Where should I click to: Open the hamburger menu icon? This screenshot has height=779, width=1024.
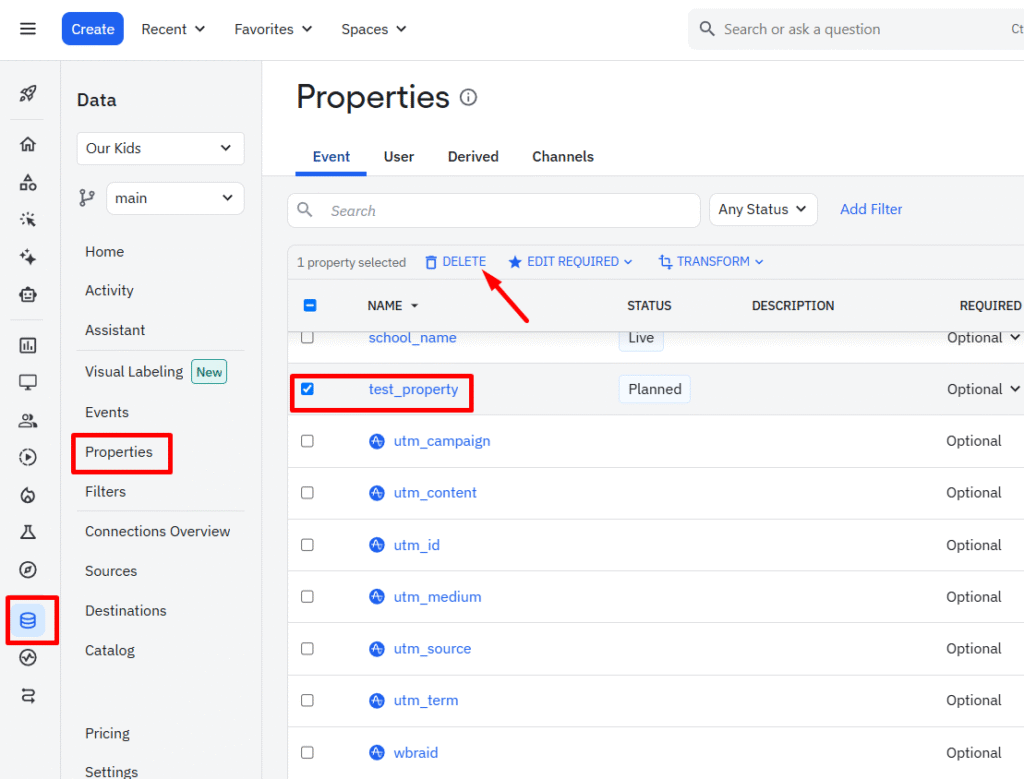(x=28, y=29)
